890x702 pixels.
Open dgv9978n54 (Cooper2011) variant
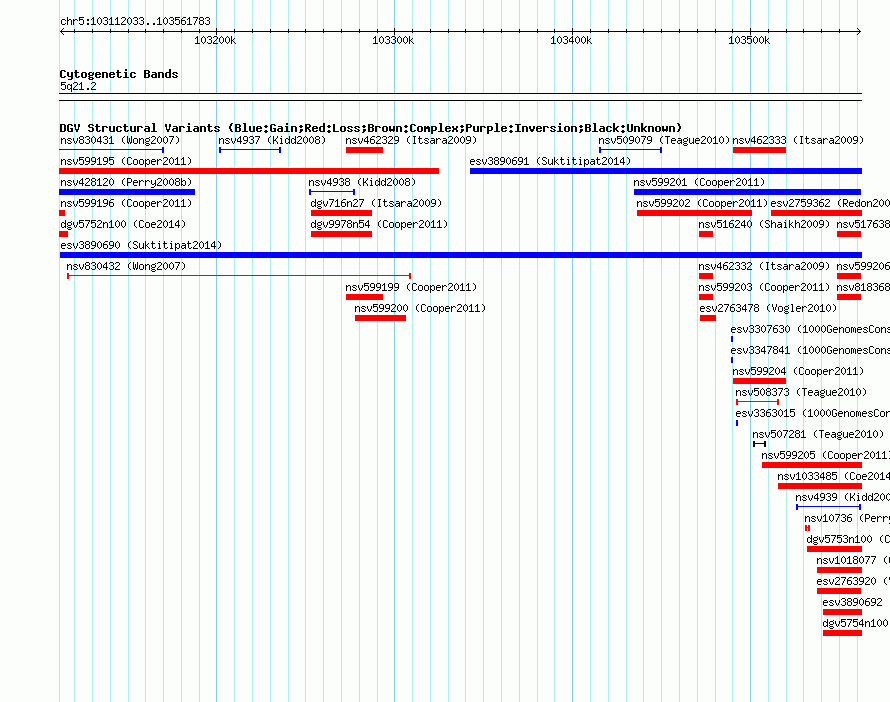click(x=341, y=234)
